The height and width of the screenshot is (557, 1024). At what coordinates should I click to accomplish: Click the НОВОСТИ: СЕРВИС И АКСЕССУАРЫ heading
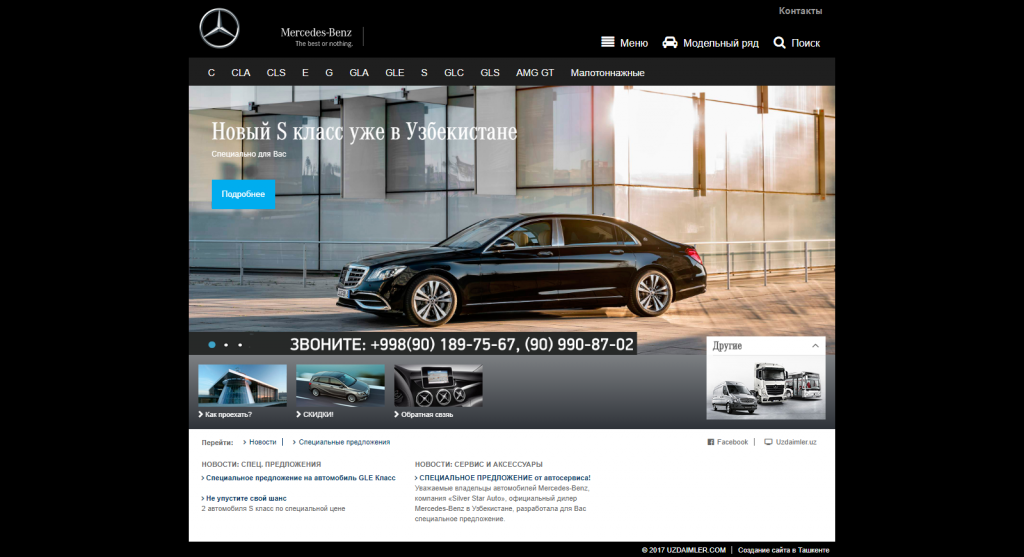click(x=479, y=464)
